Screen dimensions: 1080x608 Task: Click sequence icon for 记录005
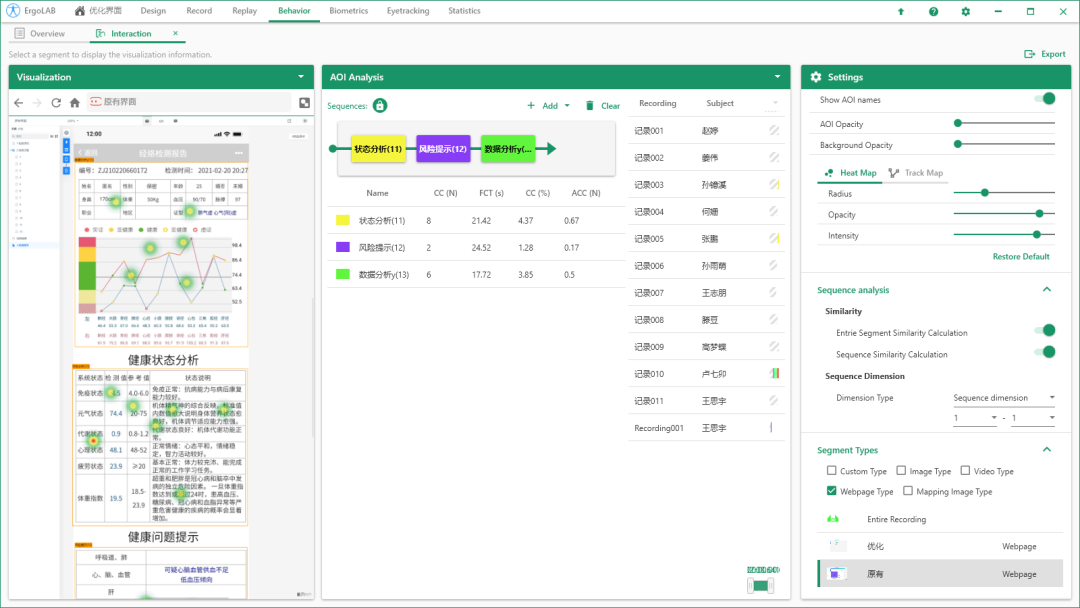pos(774,238)
